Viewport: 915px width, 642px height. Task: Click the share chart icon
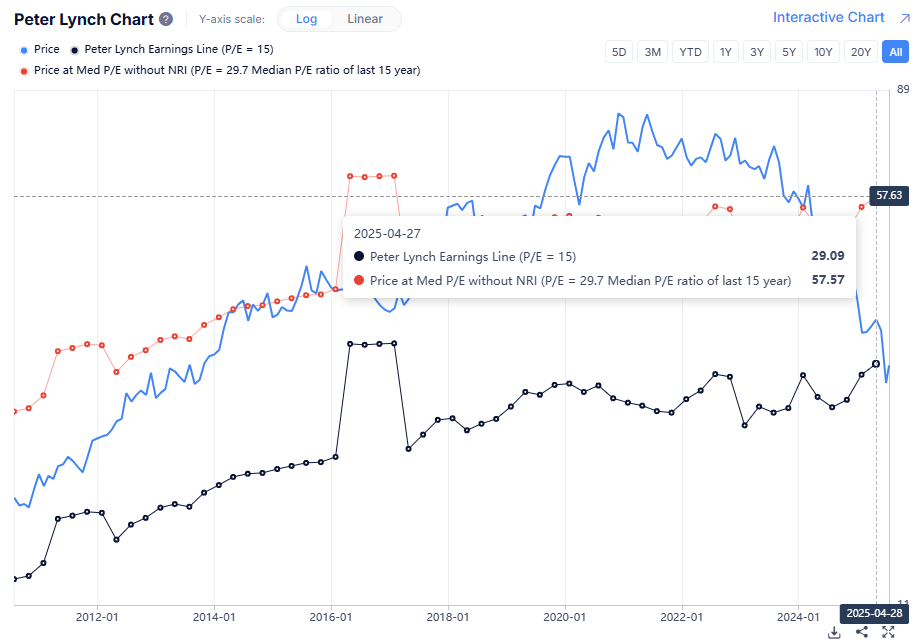862,631
